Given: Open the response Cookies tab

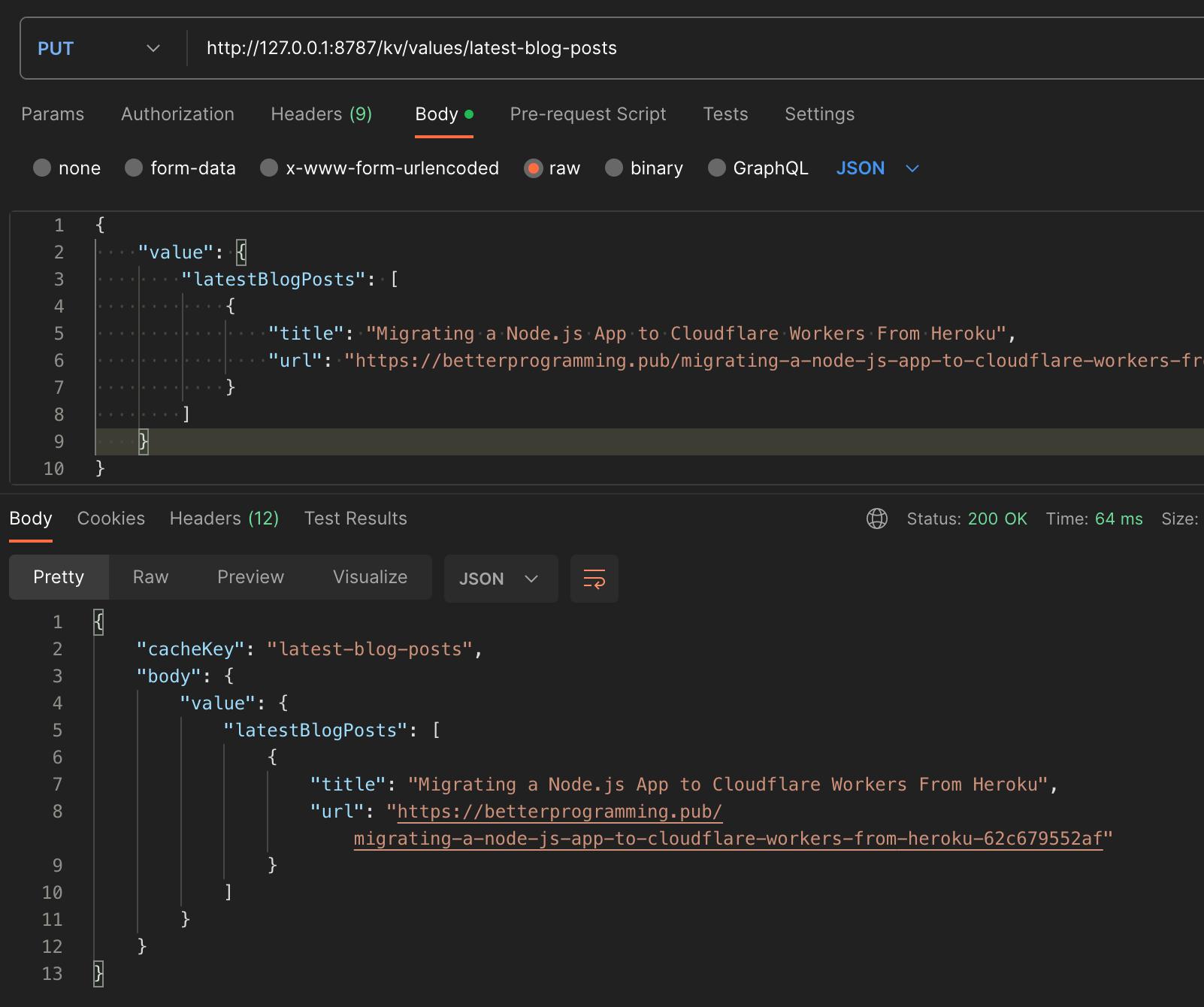Looking at the screenshot, I should pos(111,519).
